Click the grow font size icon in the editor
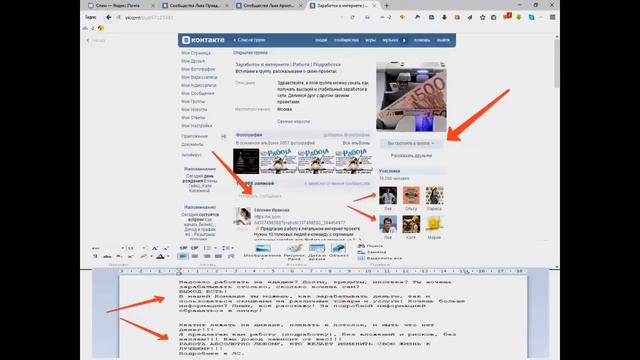640x360 pixels. (x=155, y=248)
